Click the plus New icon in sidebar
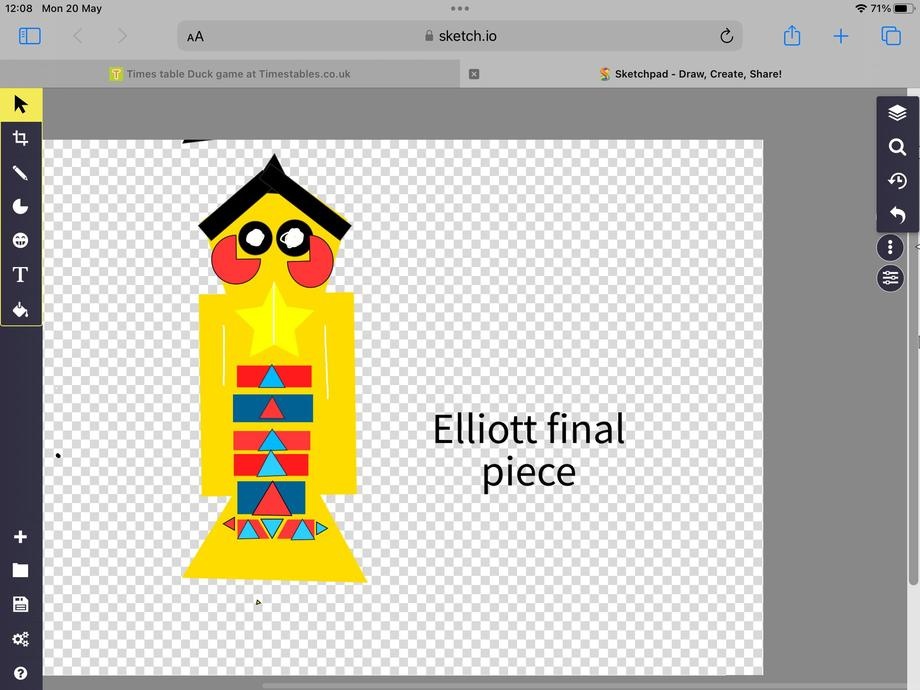The height and width of the screenshot is (690, 920). pyautogui.click(x=21, y=537)
